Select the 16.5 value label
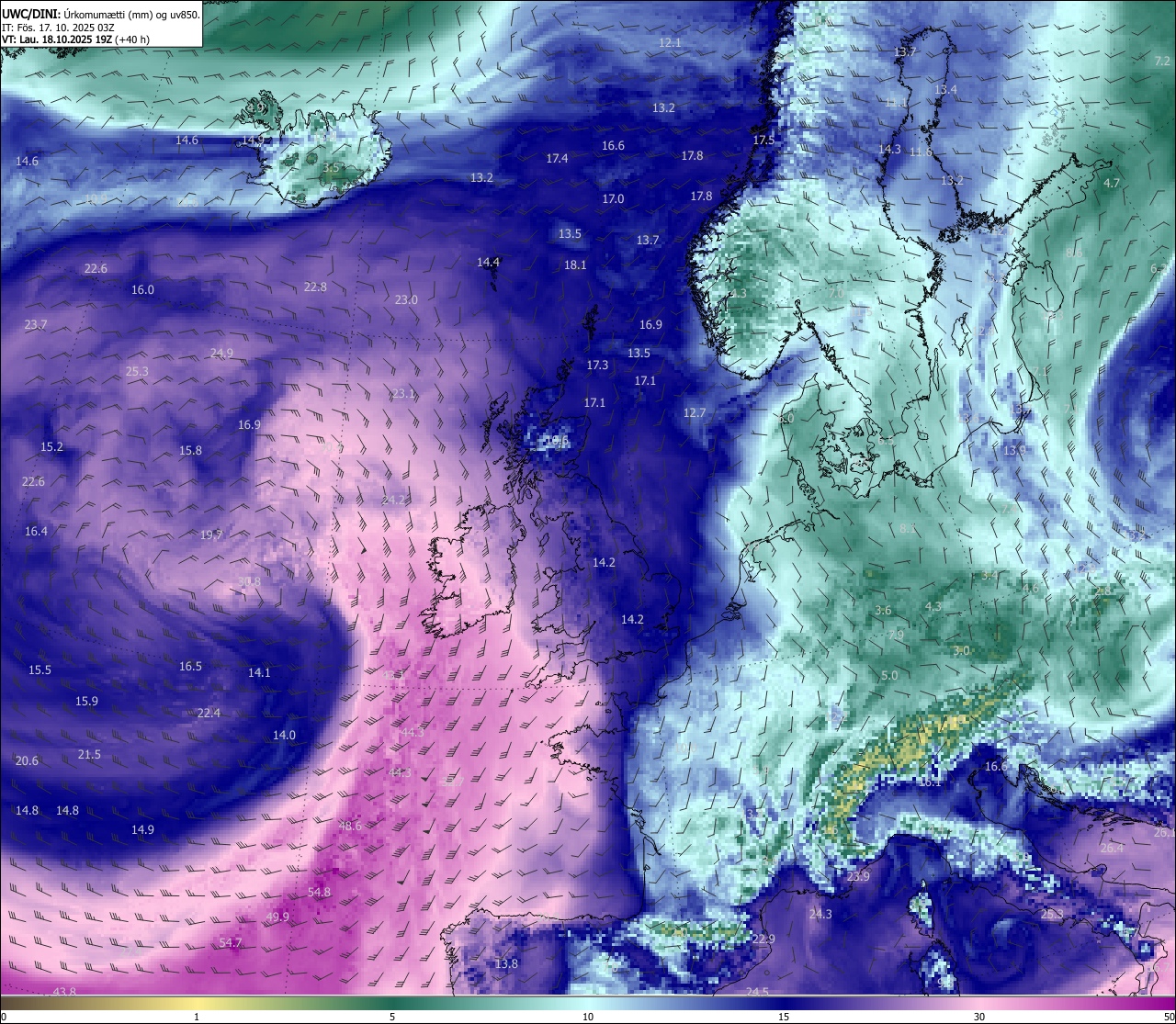The image size is (1176, 1024). pyautogui.click(x=190, y=667)
